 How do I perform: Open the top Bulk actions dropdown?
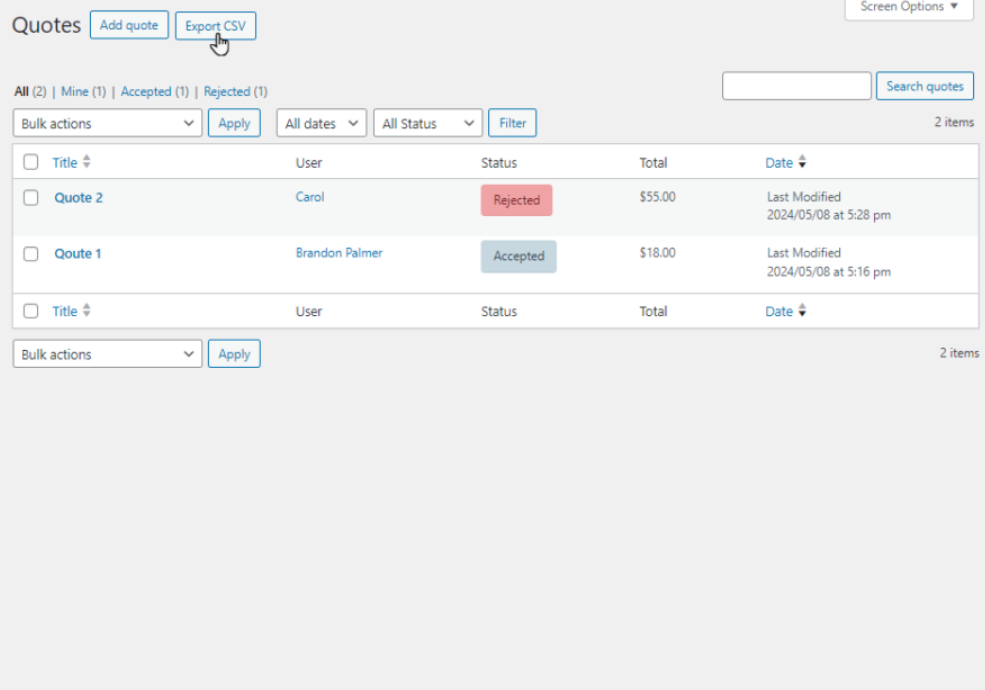pyautogui.click(x=107, y=124)
